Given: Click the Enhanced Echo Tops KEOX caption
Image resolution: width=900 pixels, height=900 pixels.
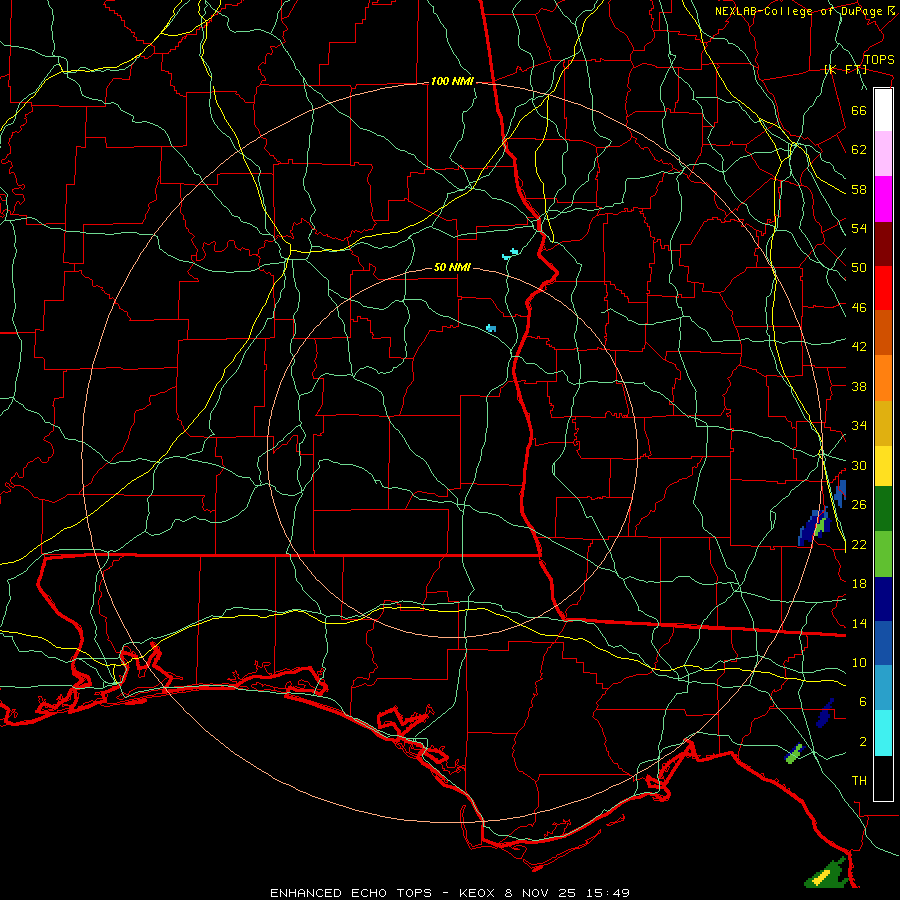Looking at the screenshot, I should 449,893.
